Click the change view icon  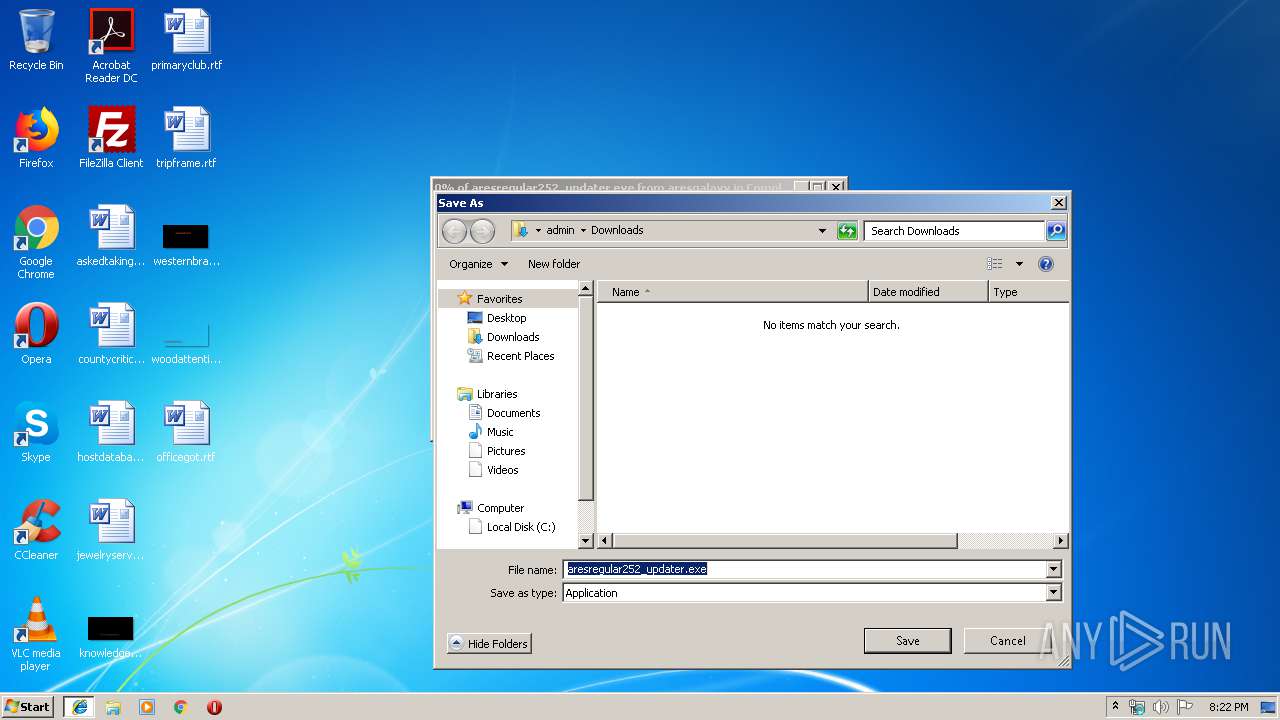point(994,264)
